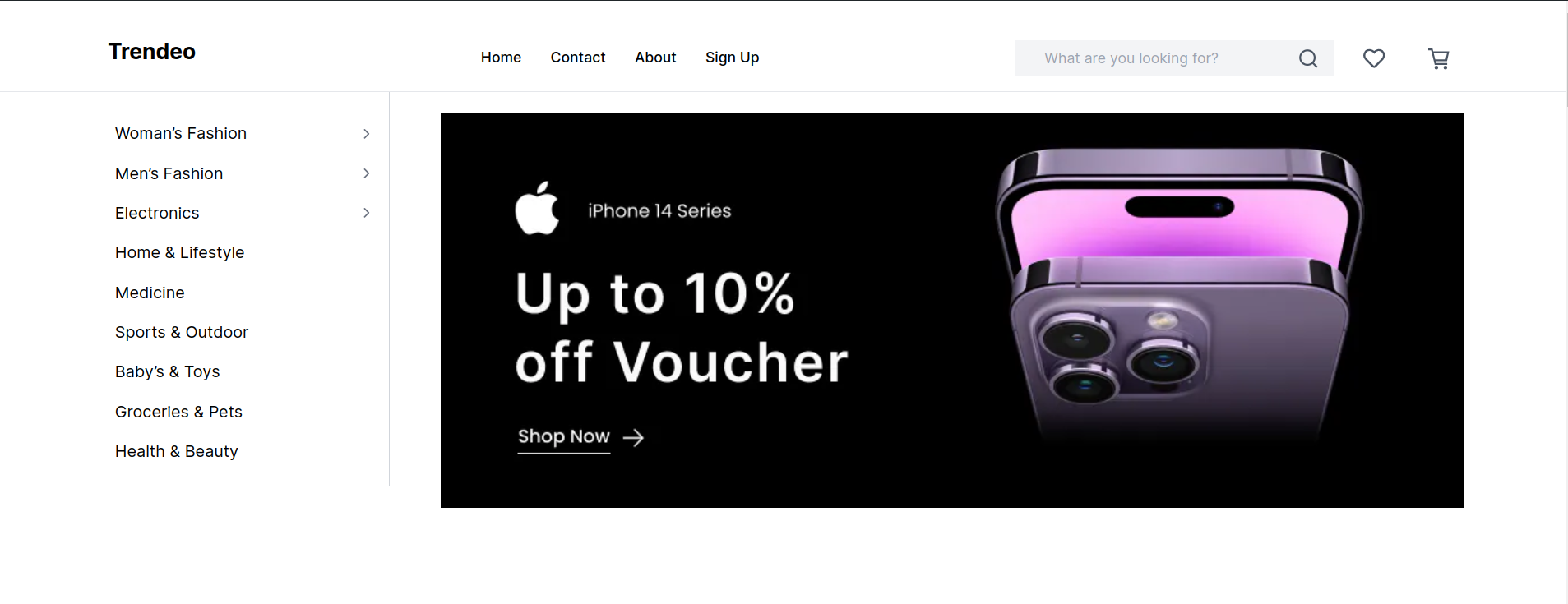Browse Sports & Outdoor category
The height and width of the screenshot is (604, 1568).
pyautogui.click(x=182, y=332)
